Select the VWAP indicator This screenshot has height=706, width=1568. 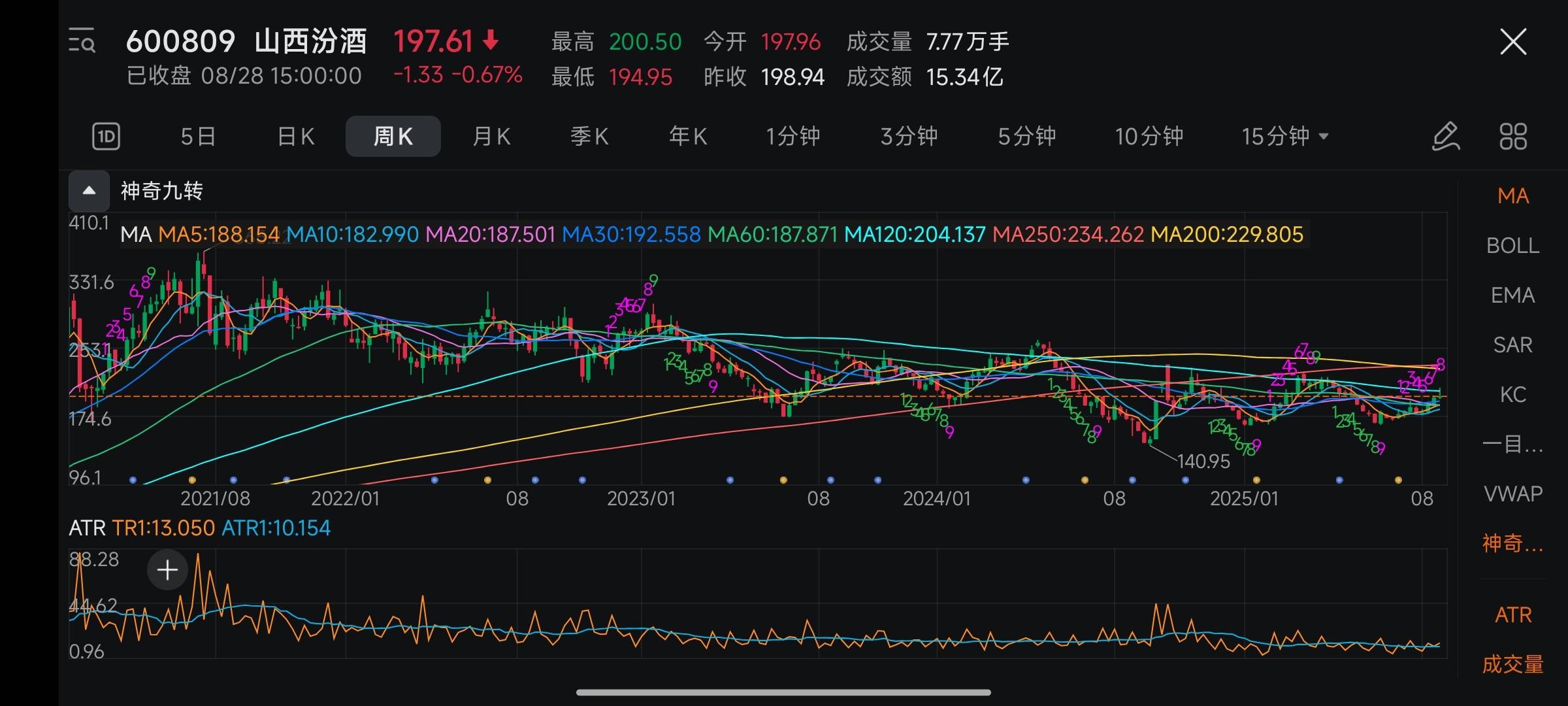pyautogui.click(x=1512, y=494)
